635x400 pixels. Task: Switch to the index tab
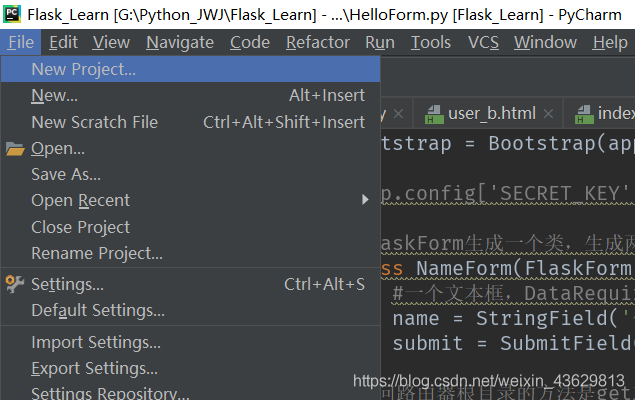(599, 114)
